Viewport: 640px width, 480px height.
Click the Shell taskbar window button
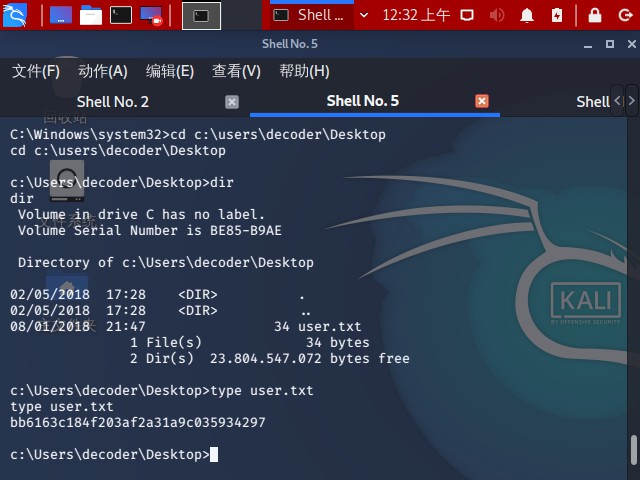pyautogui.click(x=311, y=16)
